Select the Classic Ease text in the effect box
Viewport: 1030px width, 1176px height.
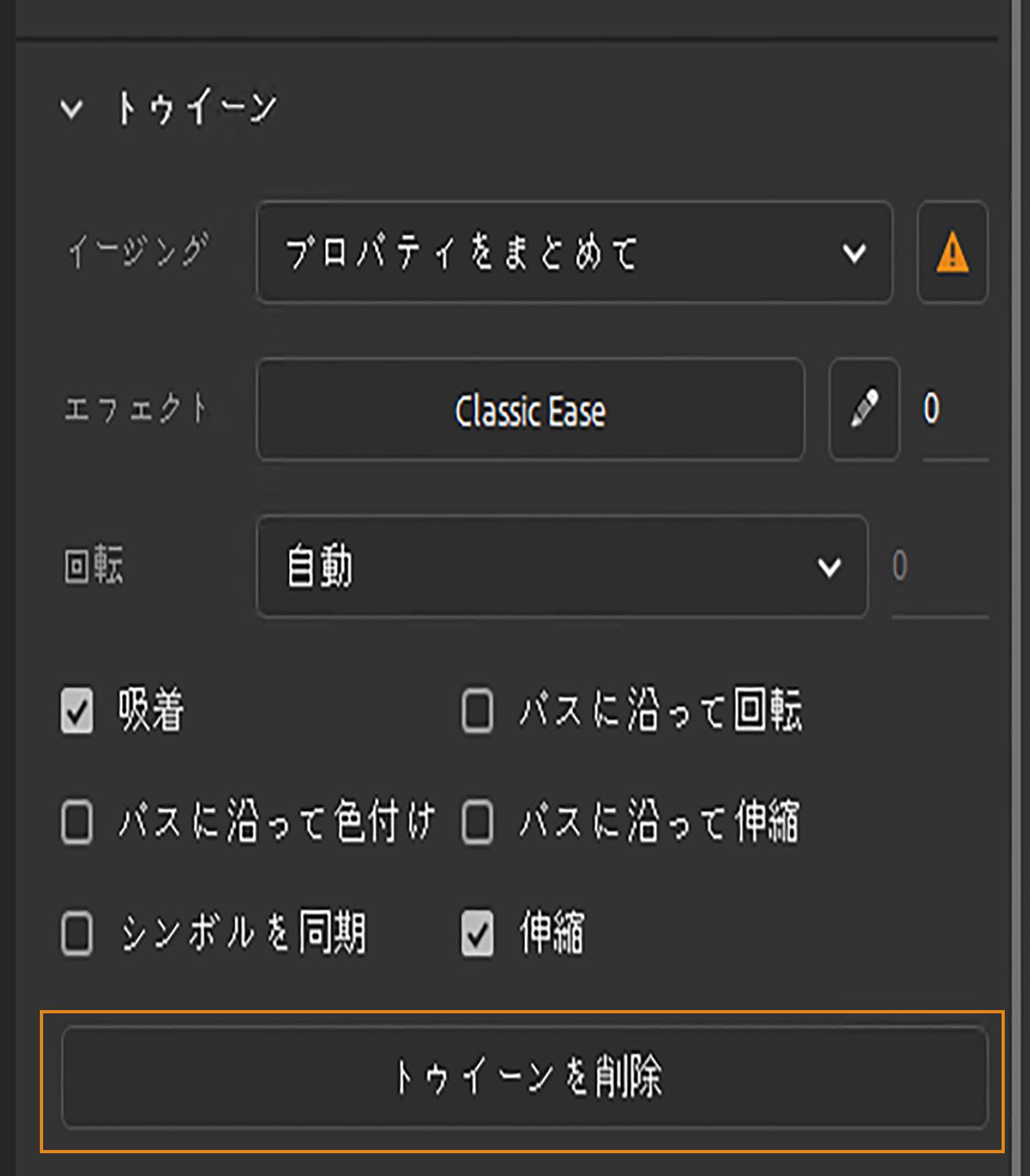[x=529, y=411]
